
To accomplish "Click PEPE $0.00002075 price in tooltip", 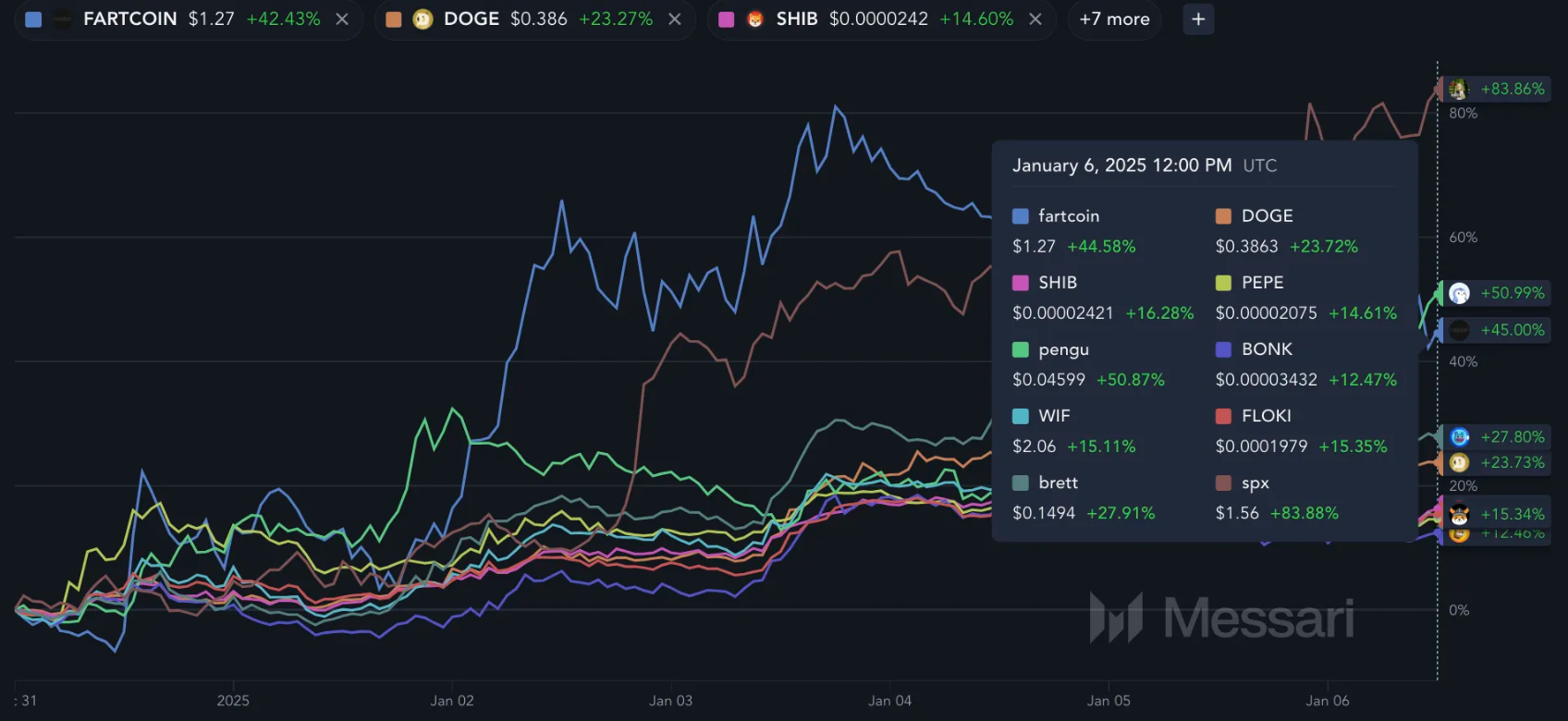I will click(x=1267, y=313).
